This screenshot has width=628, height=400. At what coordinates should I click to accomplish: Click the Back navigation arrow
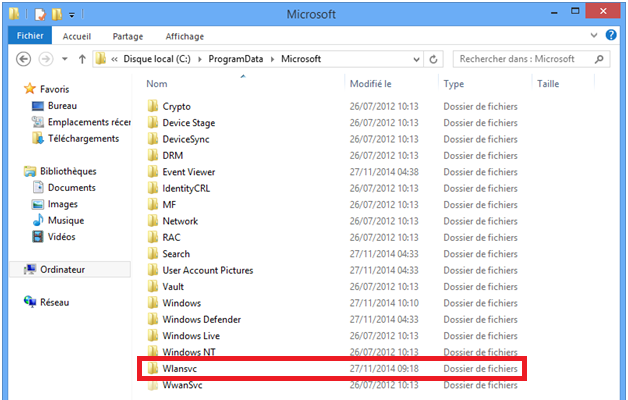click(24, 59)
